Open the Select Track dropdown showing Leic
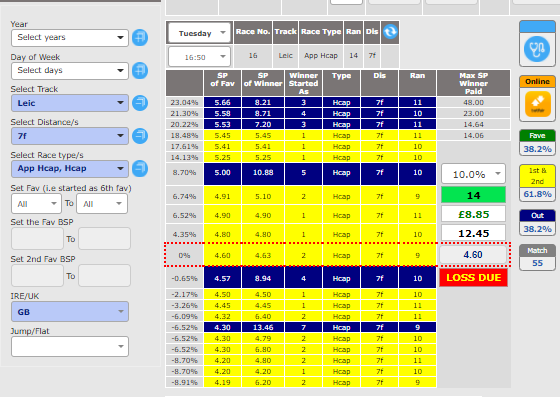Image resolution: width=560 pixels, height=397 pixels. pyautogui.click(x=70, y=103)
